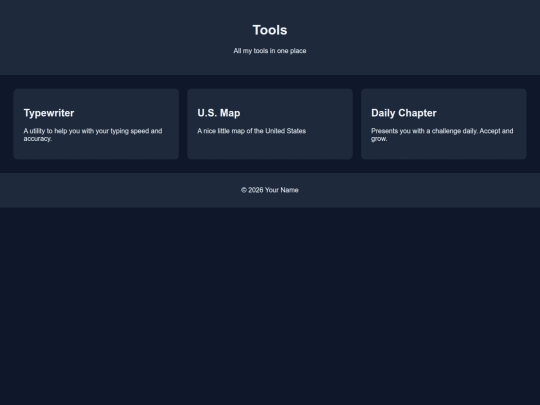Open the Daily Chapter tool card
This screenshot has height=405, width=540.
pos(444,124)
